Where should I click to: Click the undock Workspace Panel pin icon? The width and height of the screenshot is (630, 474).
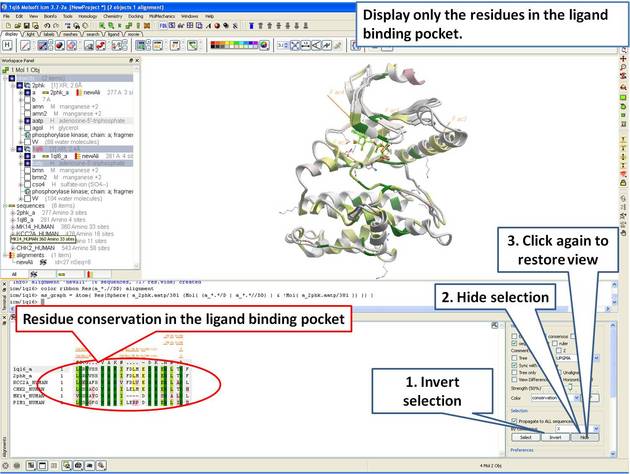click(131, 60)
